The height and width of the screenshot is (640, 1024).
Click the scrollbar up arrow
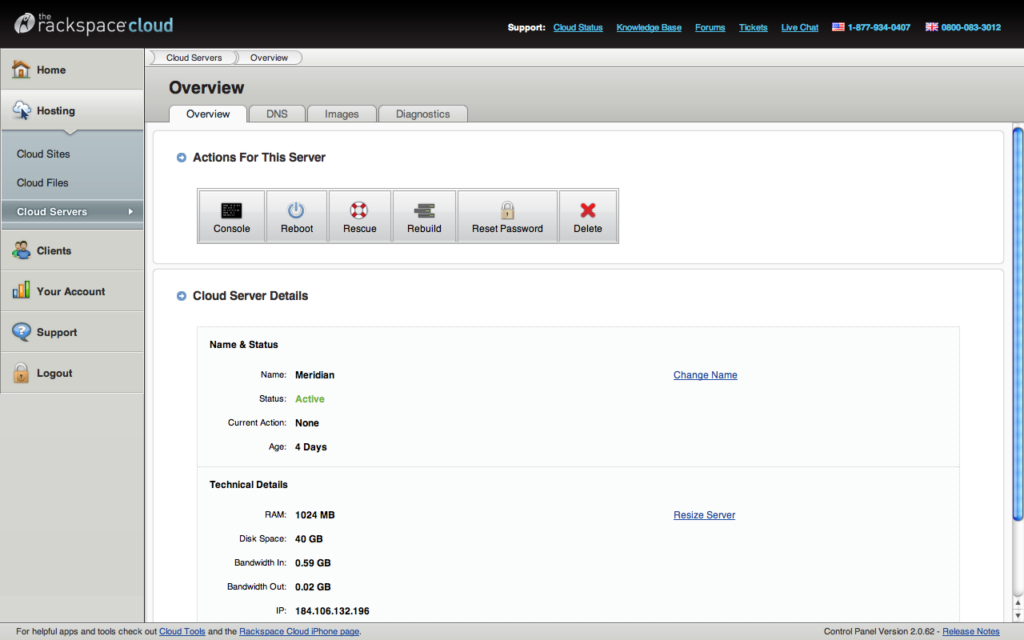pyautogui.click(x=1017, y=603)
